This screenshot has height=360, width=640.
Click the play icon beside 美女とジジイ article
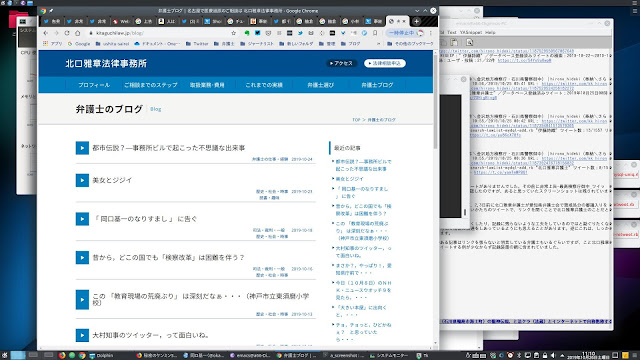click(x=82, y=180)
